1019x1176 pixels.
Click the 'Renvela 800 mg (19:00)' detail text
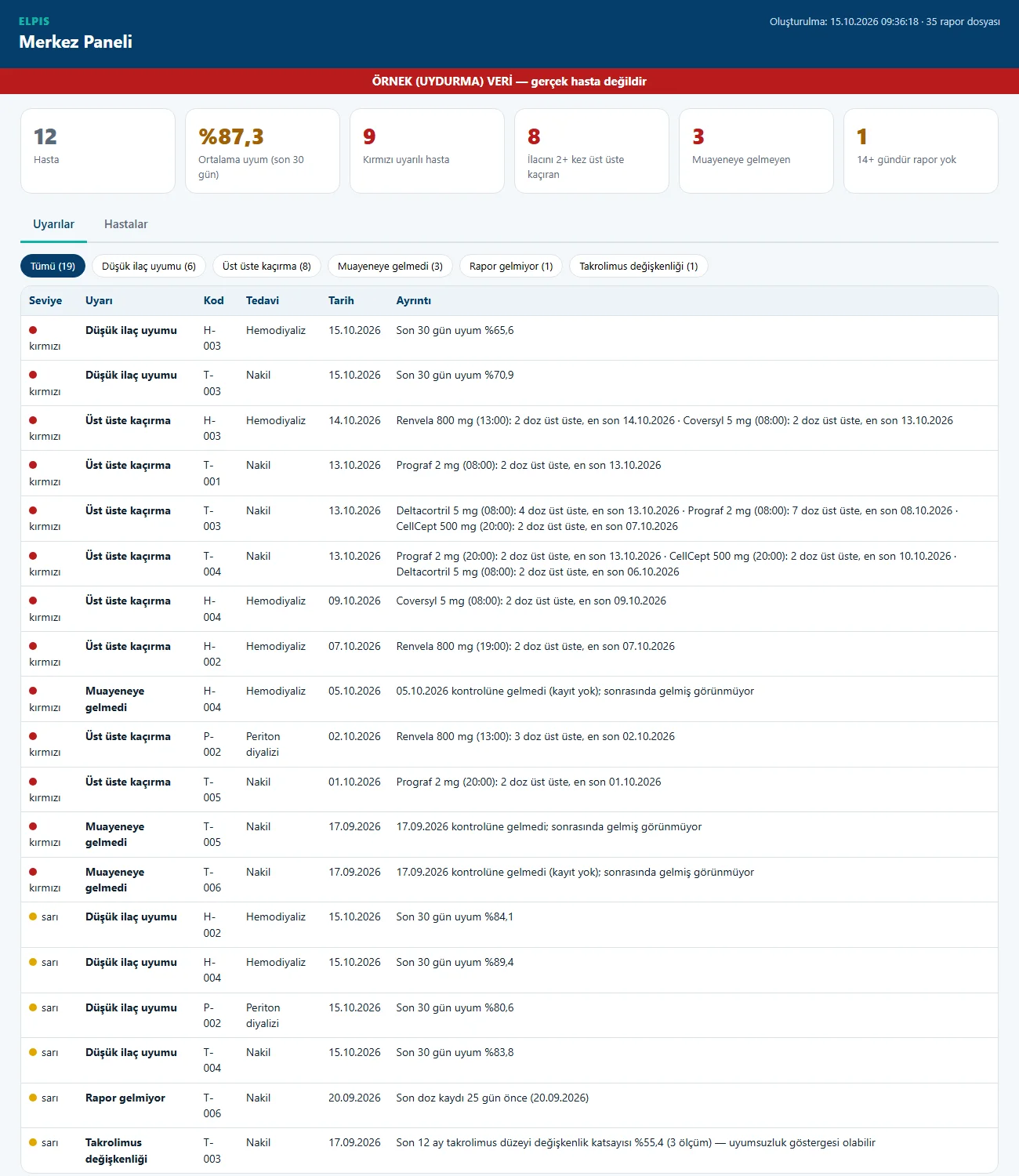[x=535, y=647]
